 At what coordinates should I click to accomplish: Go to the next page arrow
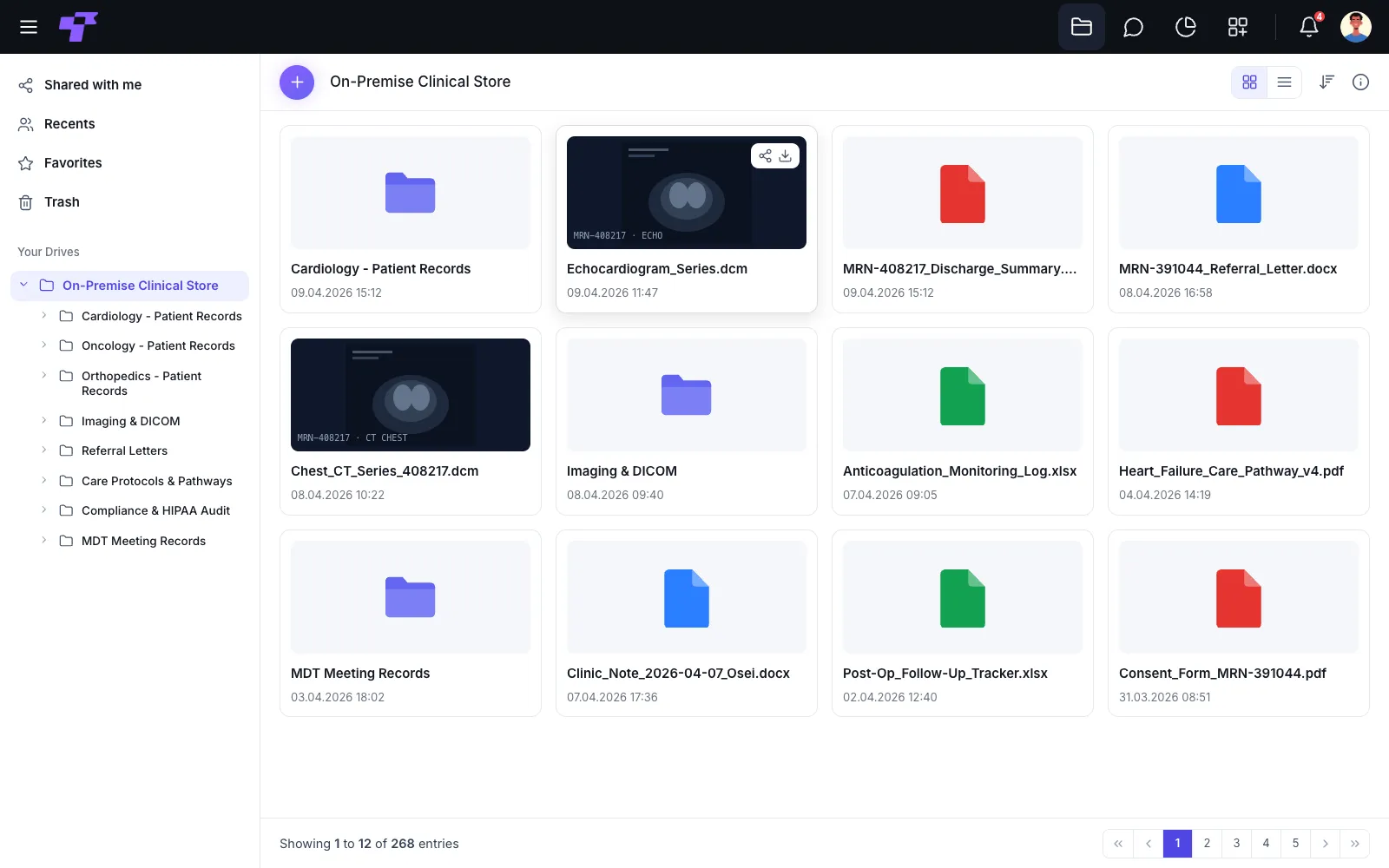(1325, 844)
